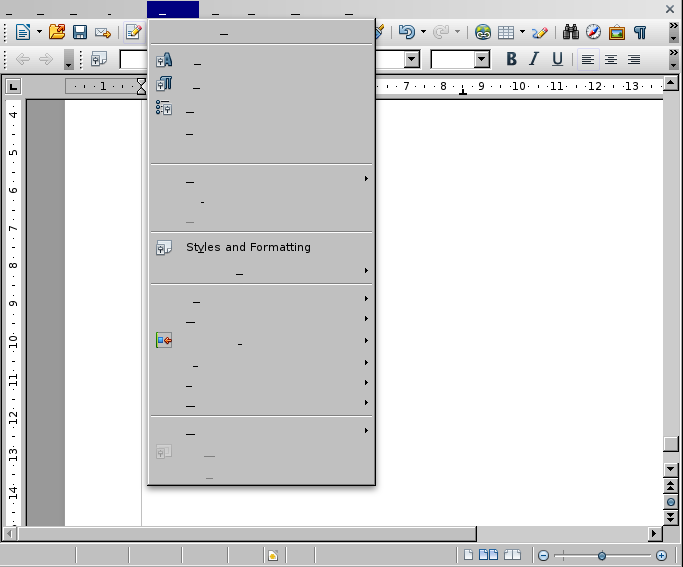Toggle Italic formatting
The image size is (683, 567).
tap(534, 60)
